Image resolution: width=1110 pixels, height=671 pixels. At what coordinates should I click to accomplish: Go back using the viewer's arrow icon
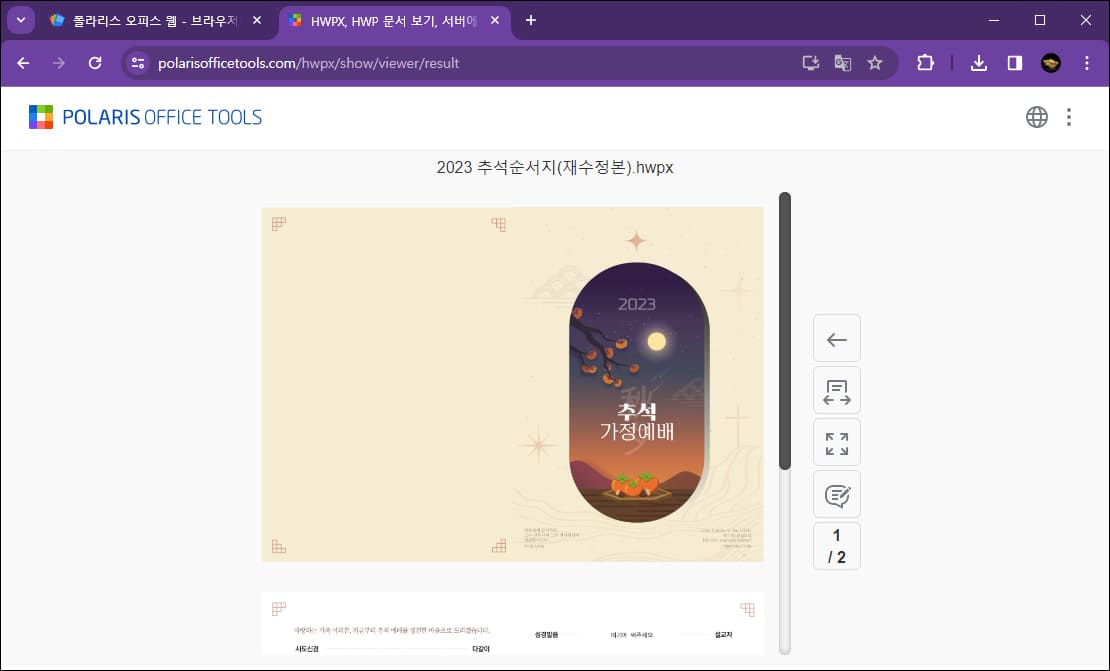[x=837, y=338]
